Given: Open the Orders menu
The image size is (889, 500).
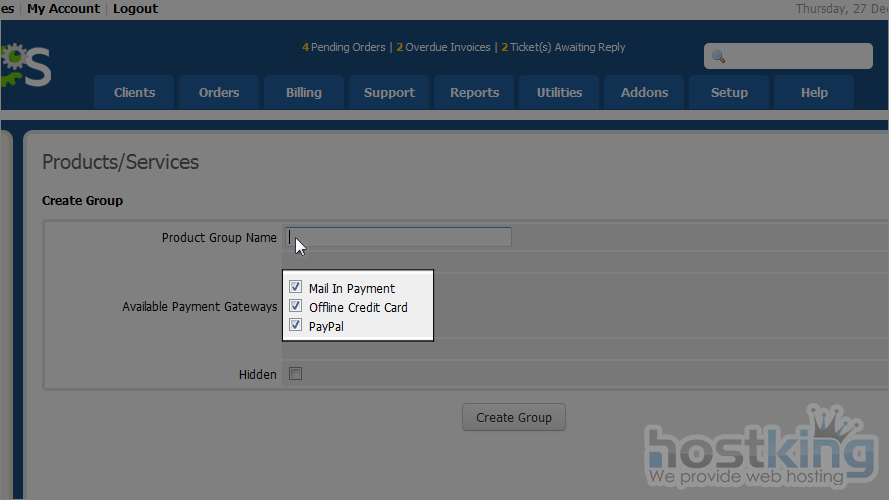Looking at the screenshot, I should coord(219,92).
